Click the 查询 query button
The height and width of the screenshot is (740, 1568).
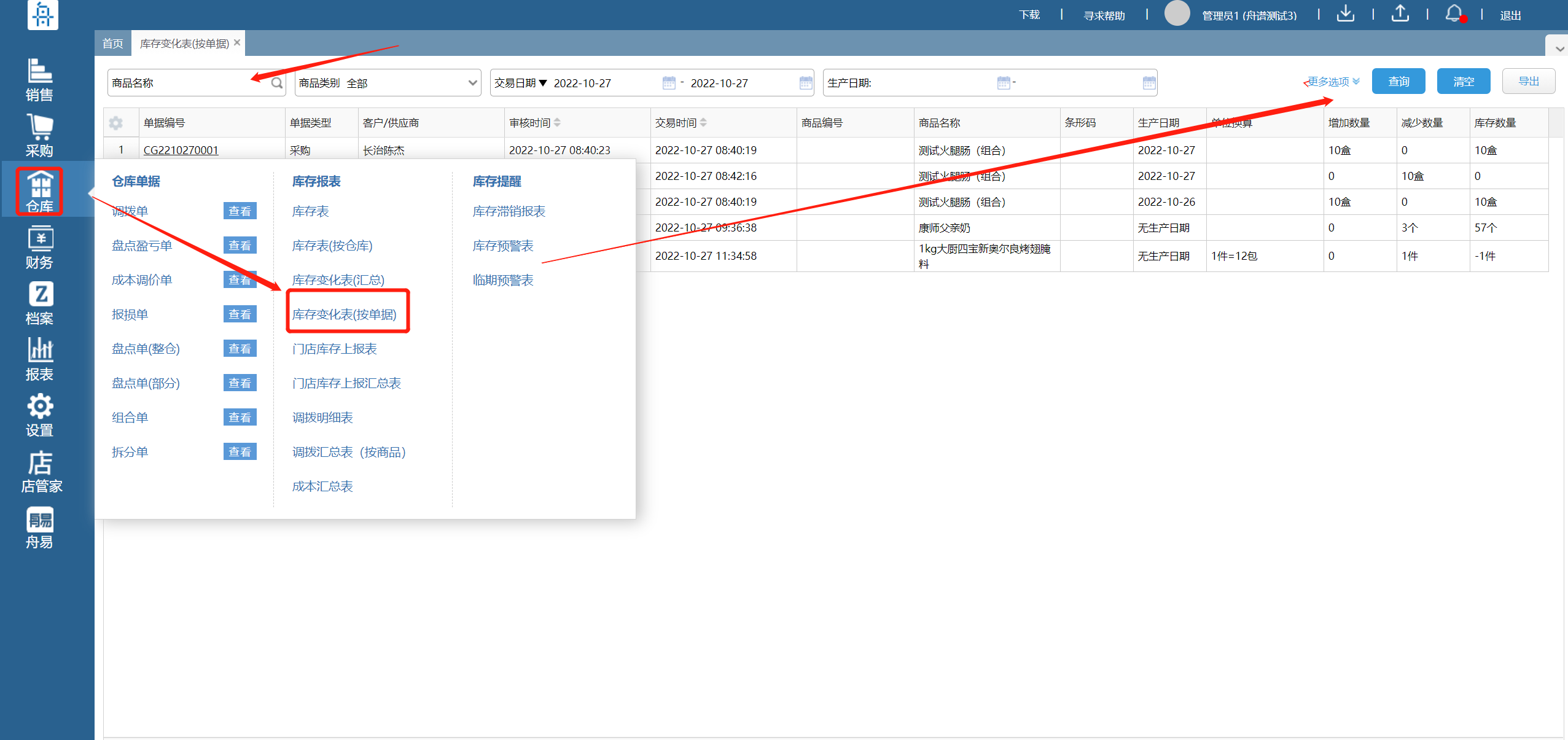point(1398,82)
